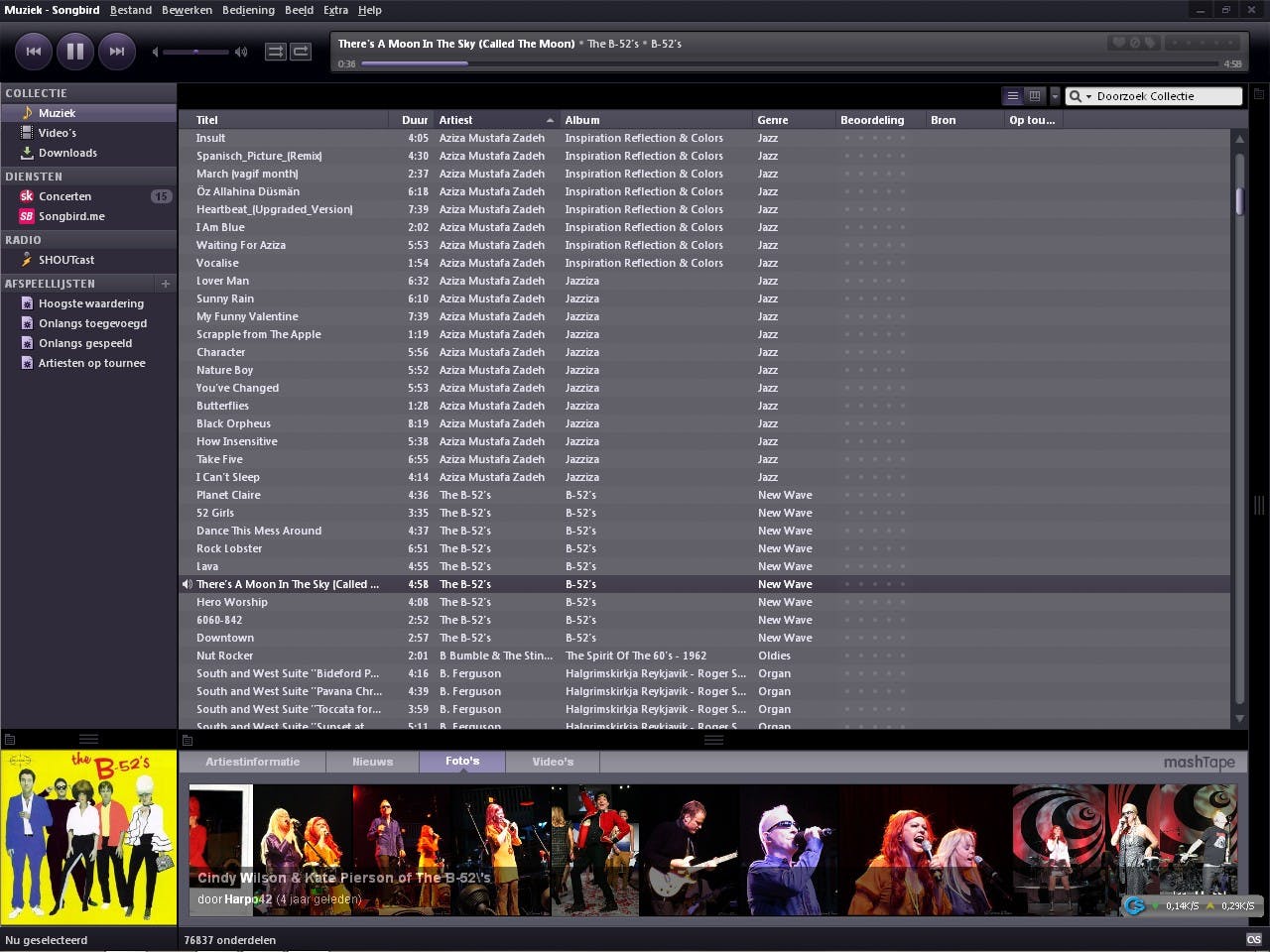The height and width of the screenshot is (952, 1270).
Task: Sort by Album column
Action: [x=656, y=120]
